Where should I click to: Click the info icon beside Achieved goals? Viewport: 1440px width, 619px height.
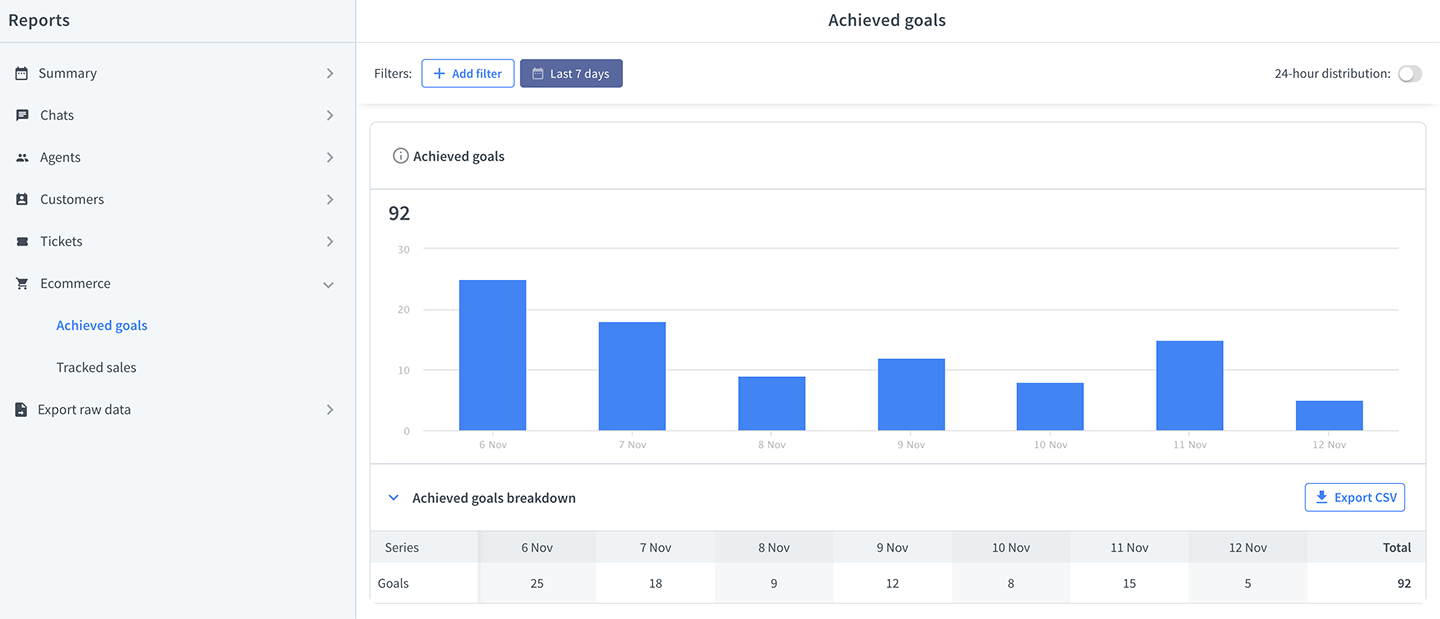pyautogui.click(x=400, y=156)
